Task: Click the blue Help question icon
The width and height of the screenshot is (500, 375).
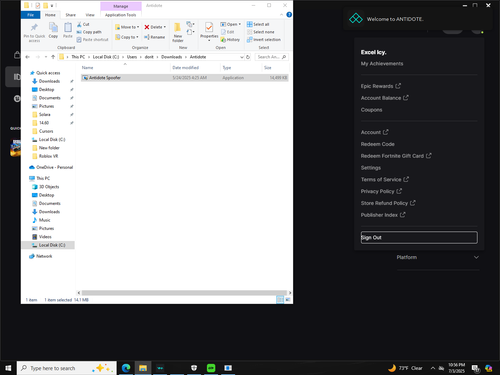Action: pyautogui.click(x=289, y=15)
